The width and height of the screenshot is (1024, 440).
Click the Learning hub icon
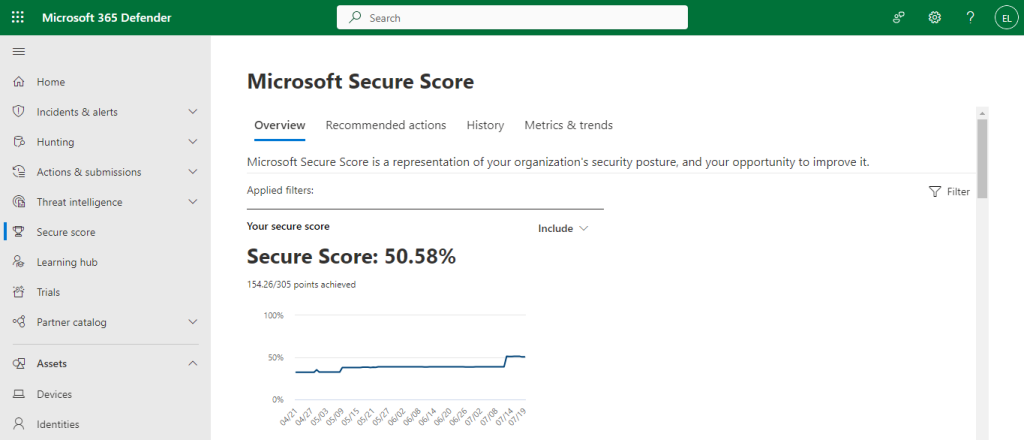(19, 262)
